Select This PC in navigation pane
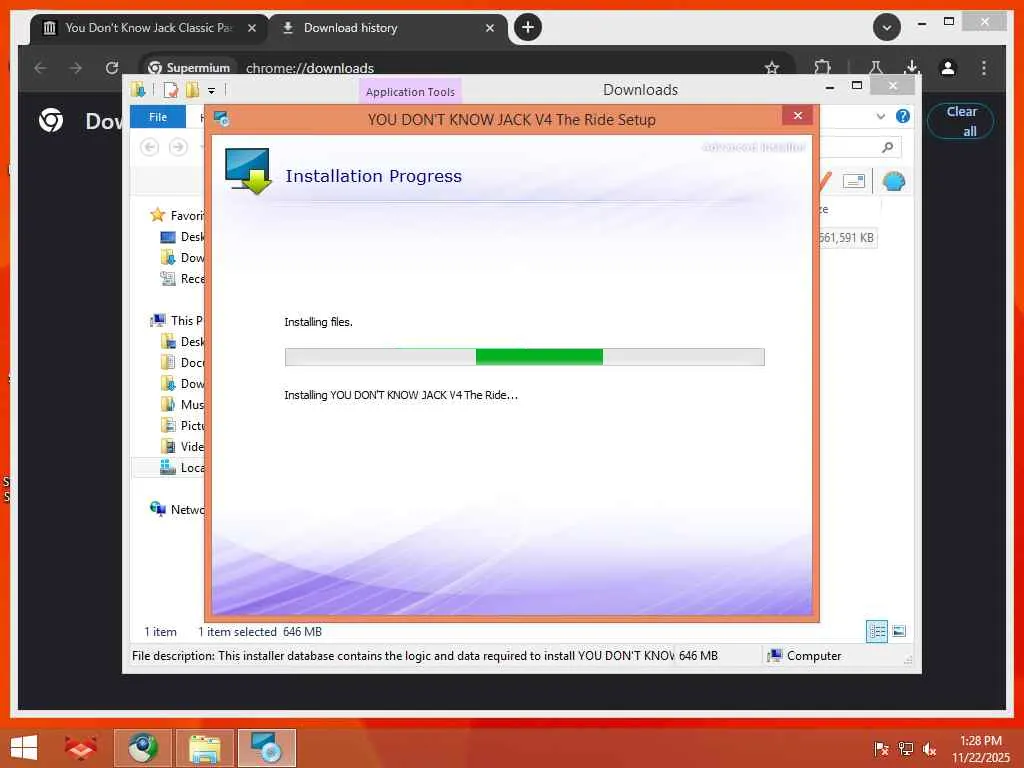The height and width of the screenshot is (768, 1024). pos(177,320)
